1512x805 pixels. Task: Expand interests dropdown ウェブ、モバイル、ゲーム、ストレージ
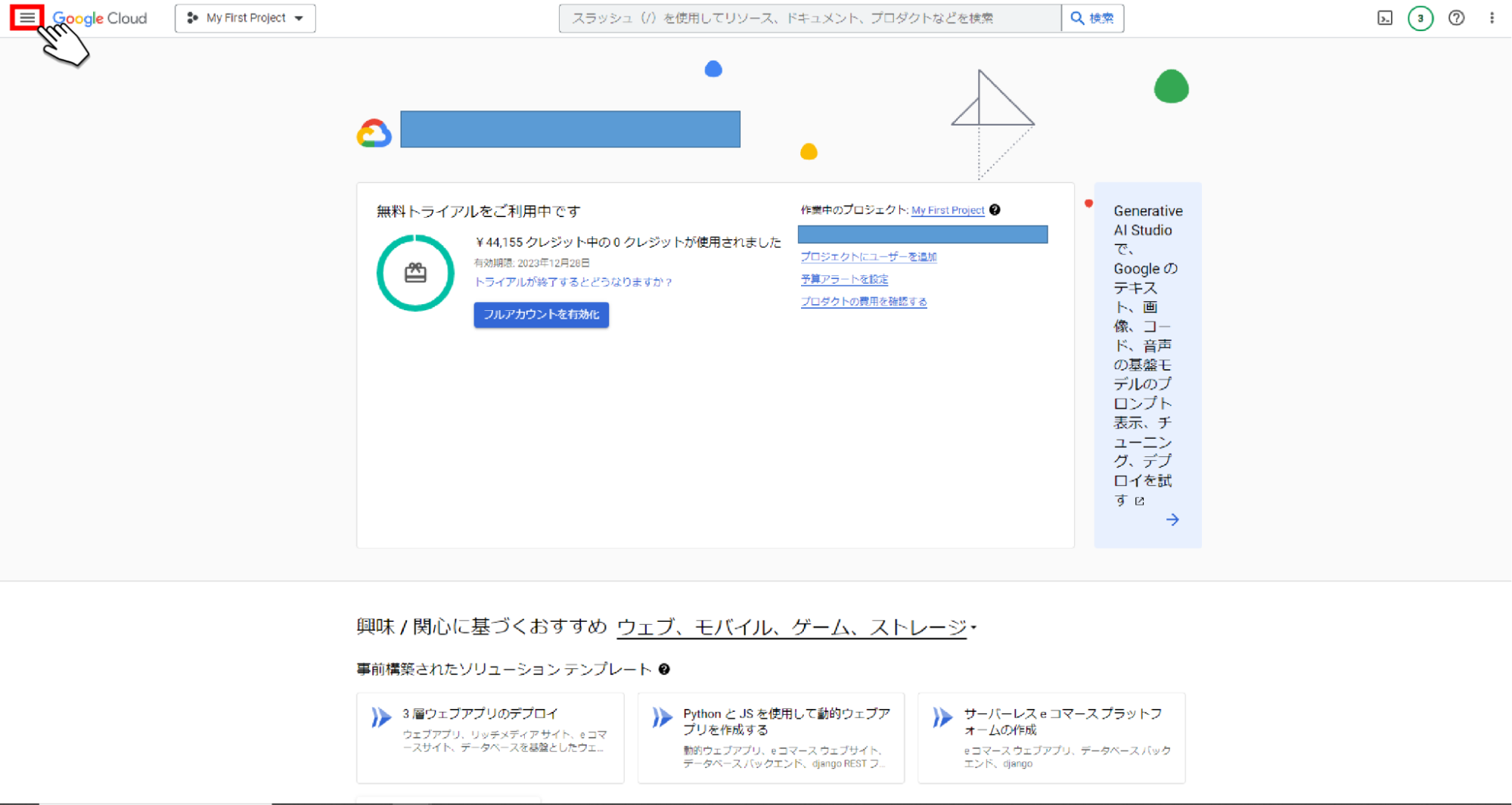pos(796,627)
